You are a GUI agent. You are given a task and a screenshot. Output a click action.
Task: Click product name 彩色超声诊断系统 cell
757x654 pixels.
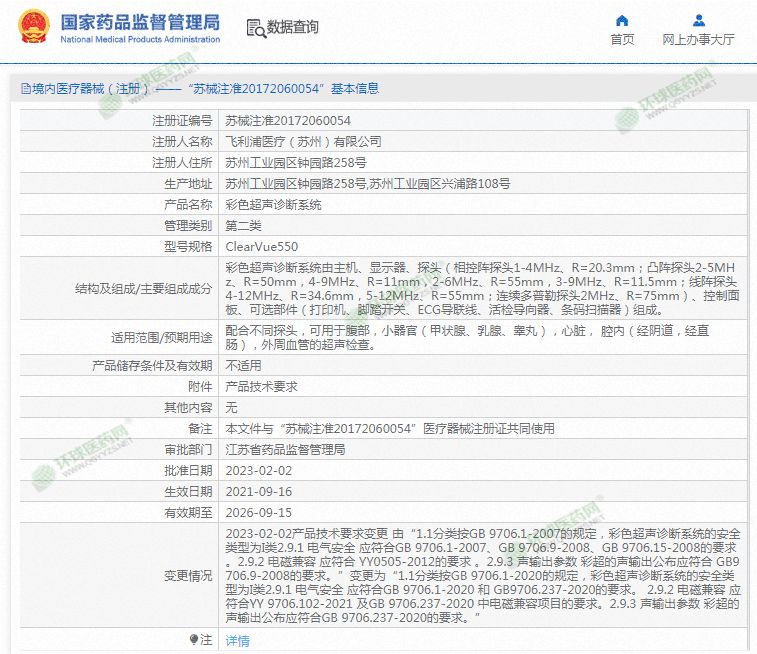[274, 204]
